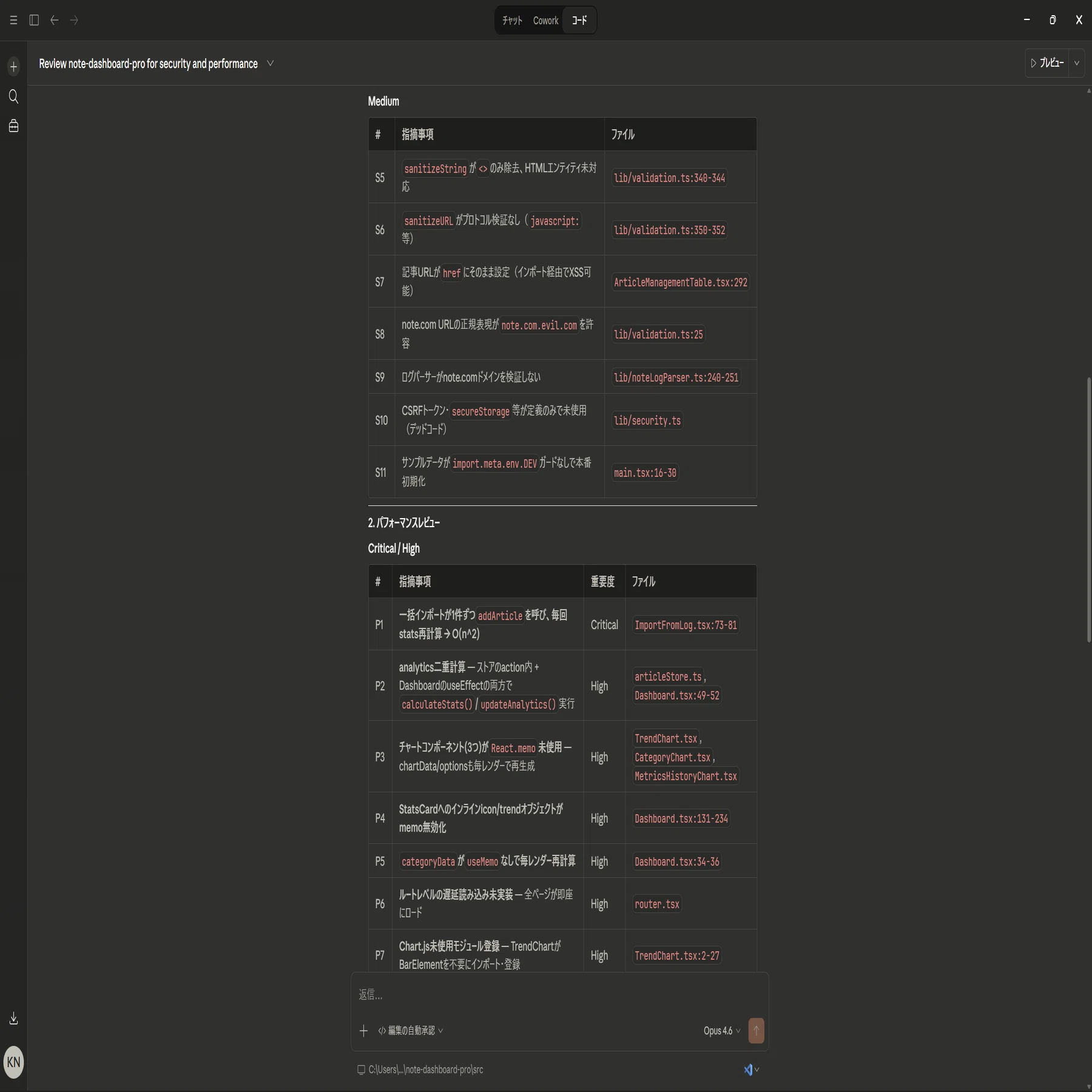Click the TrendChart.tsx reference in P3
The image size is (1092, 1092).
click(x=666, y=738)
